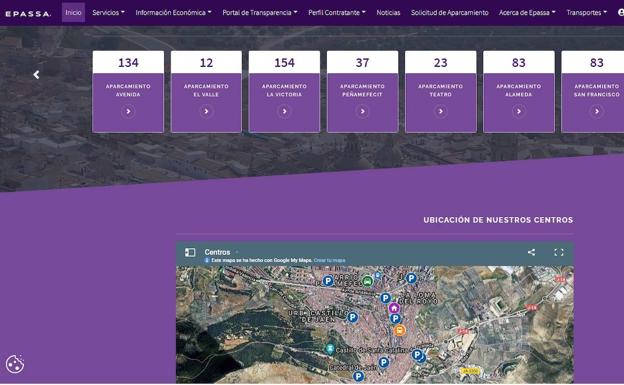Open the arrow on Aparcamiento Avenida card
The width and height of the screenshot is (624, 385).
(x=128, y=111)
